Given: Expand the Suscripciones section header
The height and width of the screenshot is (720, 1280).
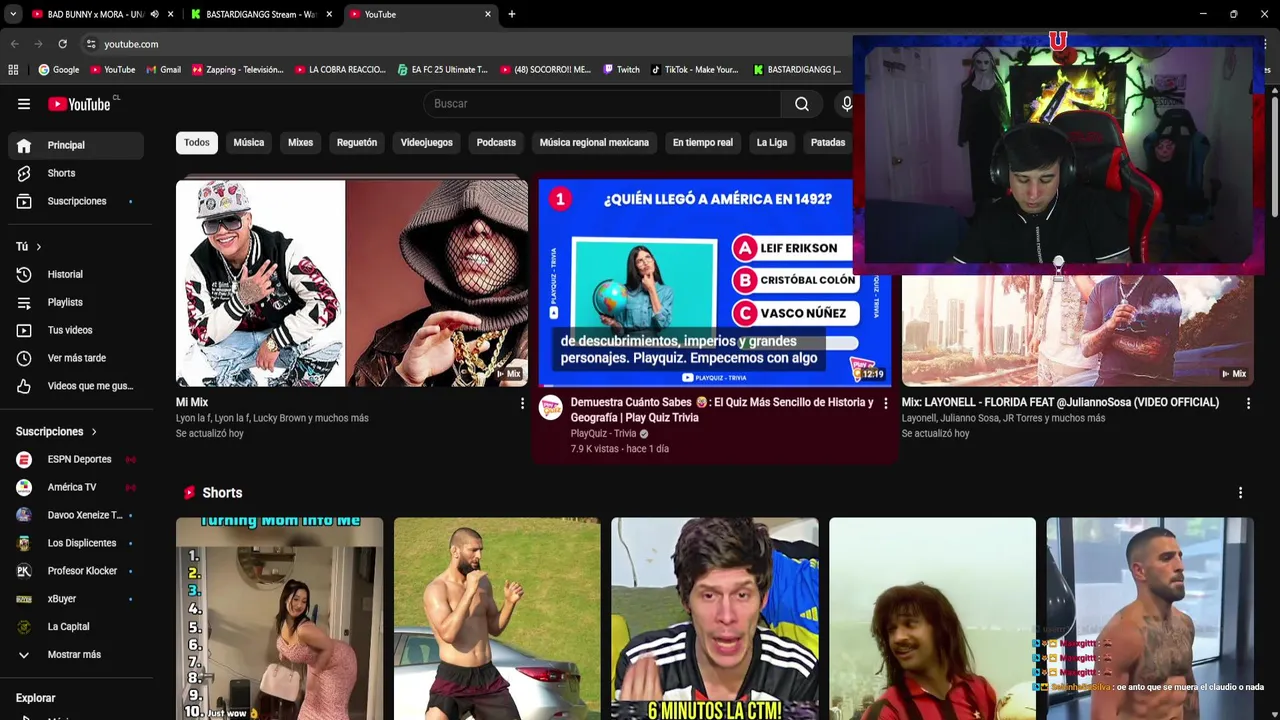Looking at the screenshot, I should (57, 432).
